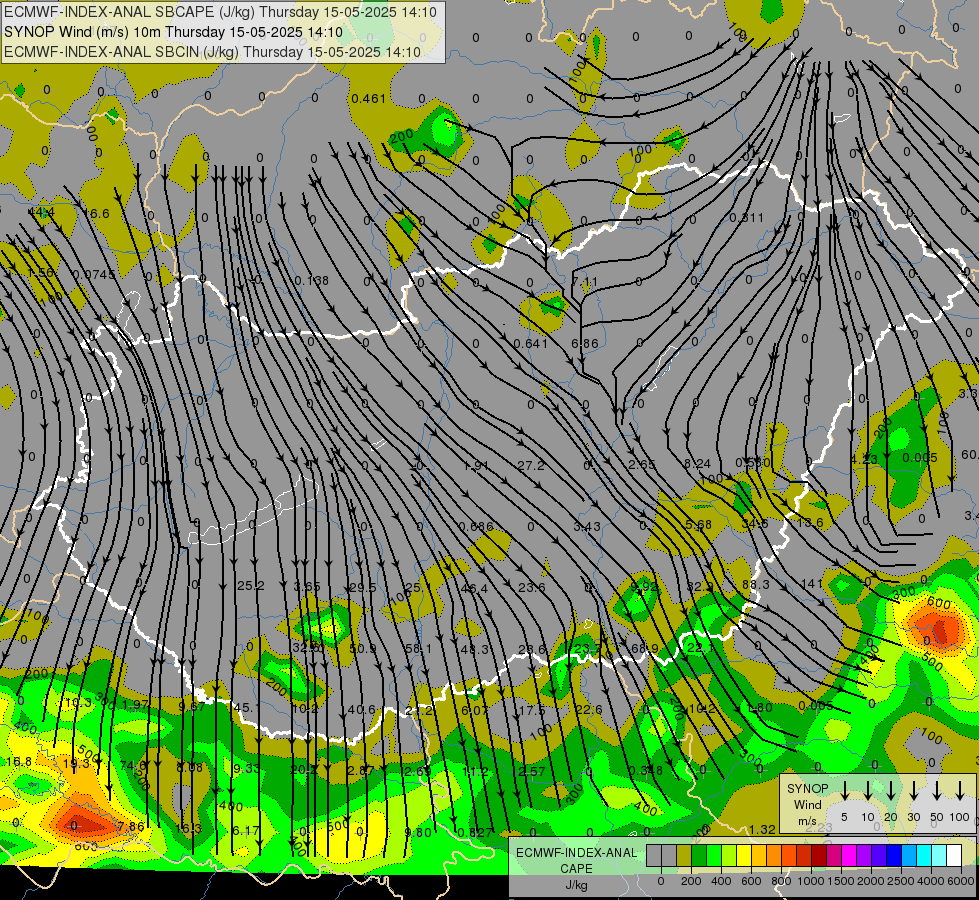Click the 7.86 value near the red maximum

pyautogui.click(x=130, y=827)
